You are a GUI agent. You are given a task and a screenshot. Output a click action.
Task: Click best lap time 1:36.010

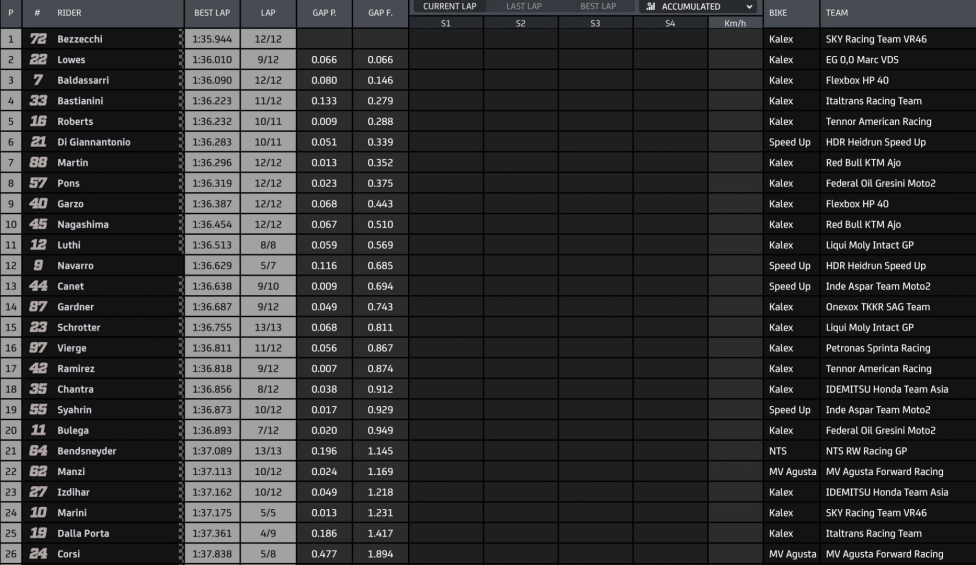pyautogui.click(x=212, y=59)
